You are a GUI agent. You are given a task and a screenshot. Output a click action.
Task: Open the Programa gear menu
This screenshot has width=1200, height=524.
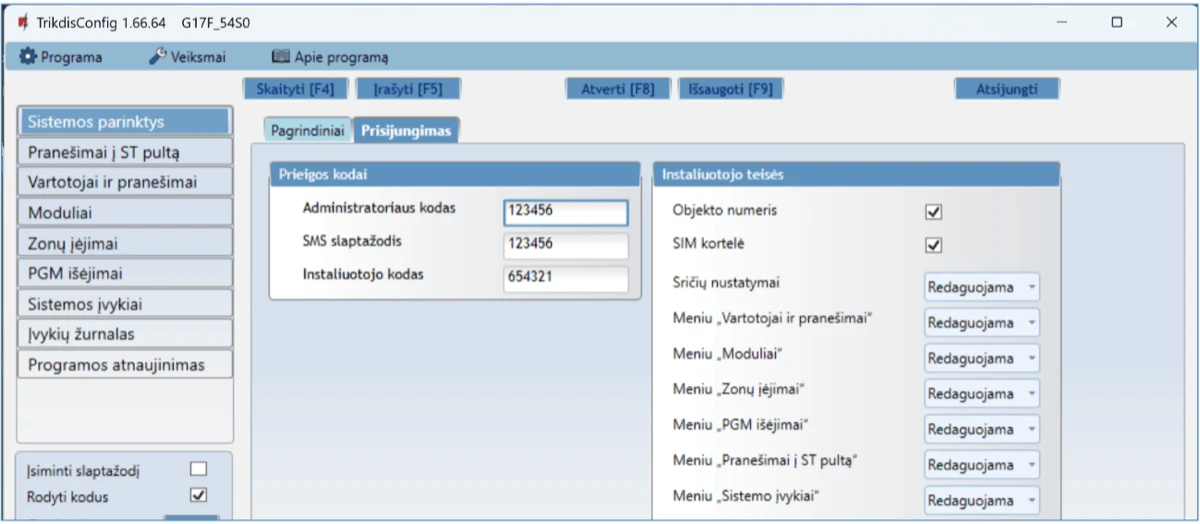pyautogui.click(x=61, y=57)
